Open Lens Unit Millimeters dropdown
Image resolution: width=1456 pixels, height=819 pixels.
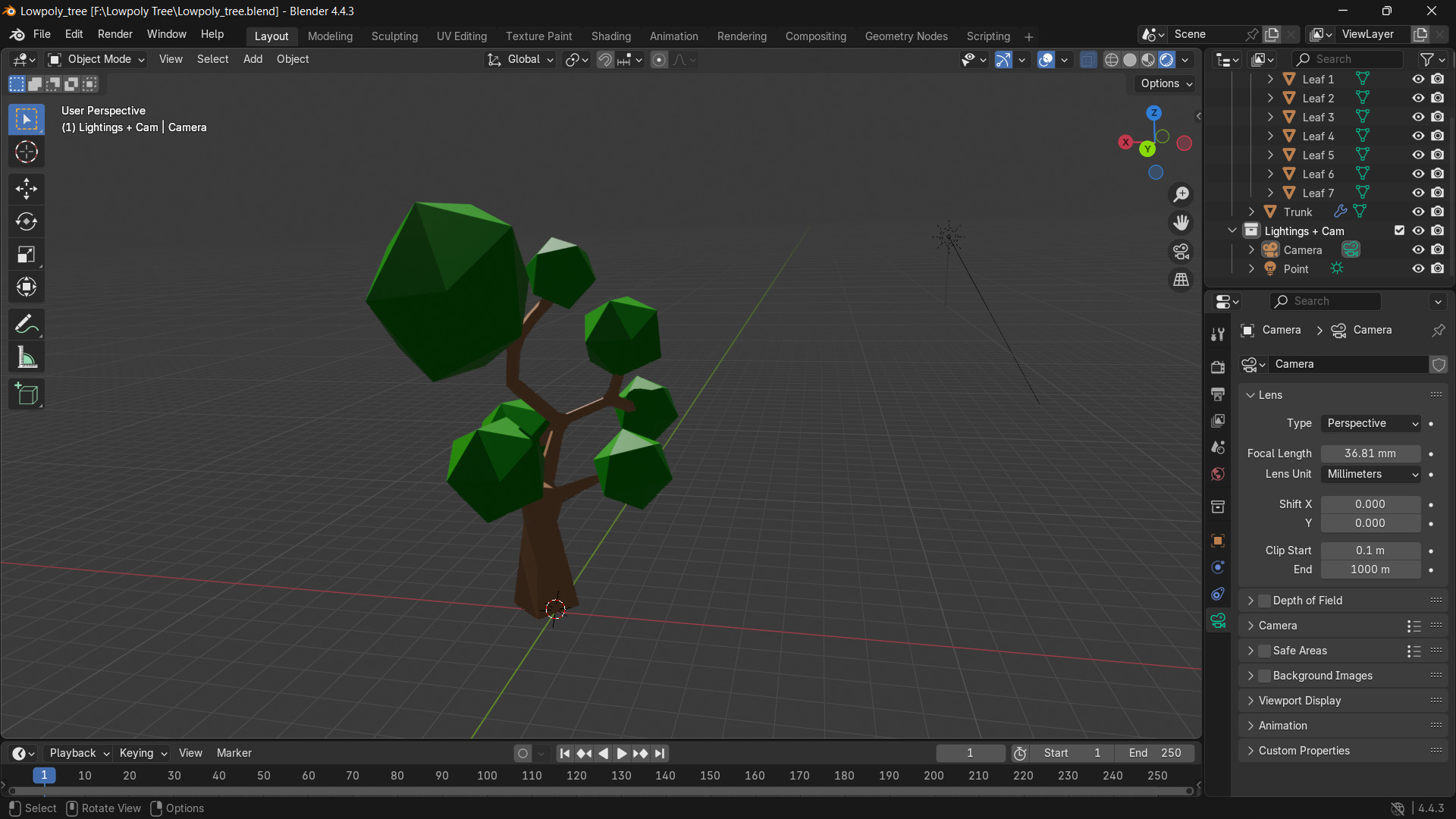1371,474
